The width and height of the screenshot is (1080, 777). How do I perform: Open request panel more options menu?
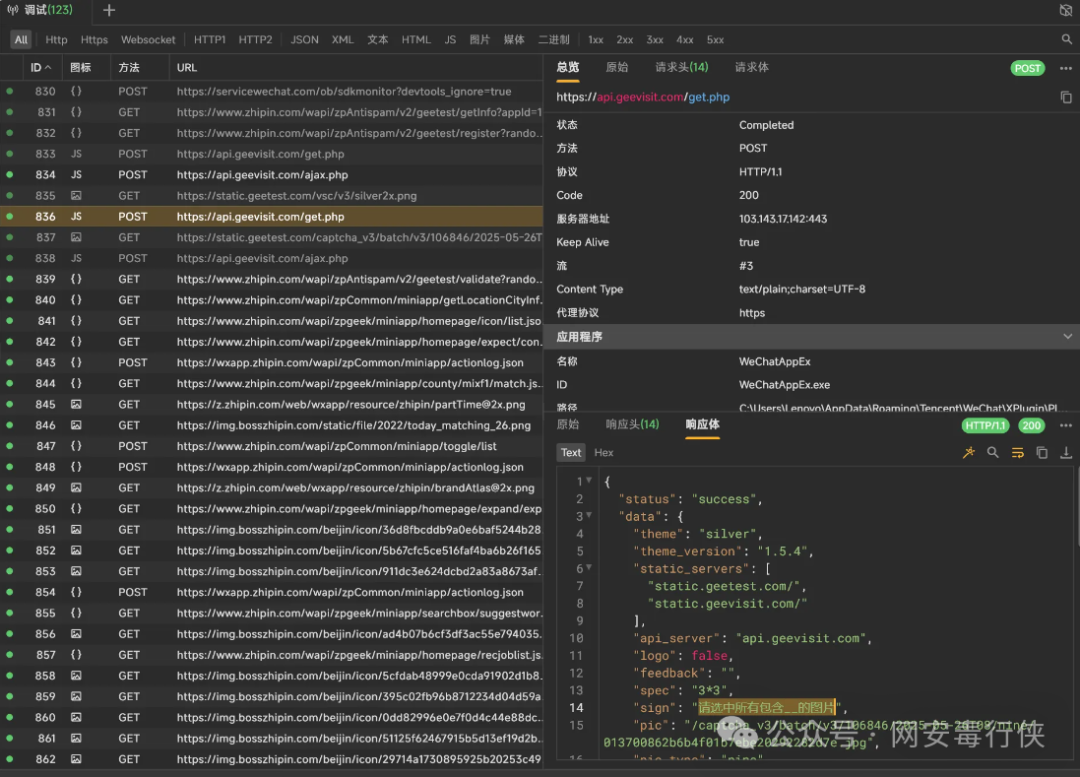(1066, 68)
